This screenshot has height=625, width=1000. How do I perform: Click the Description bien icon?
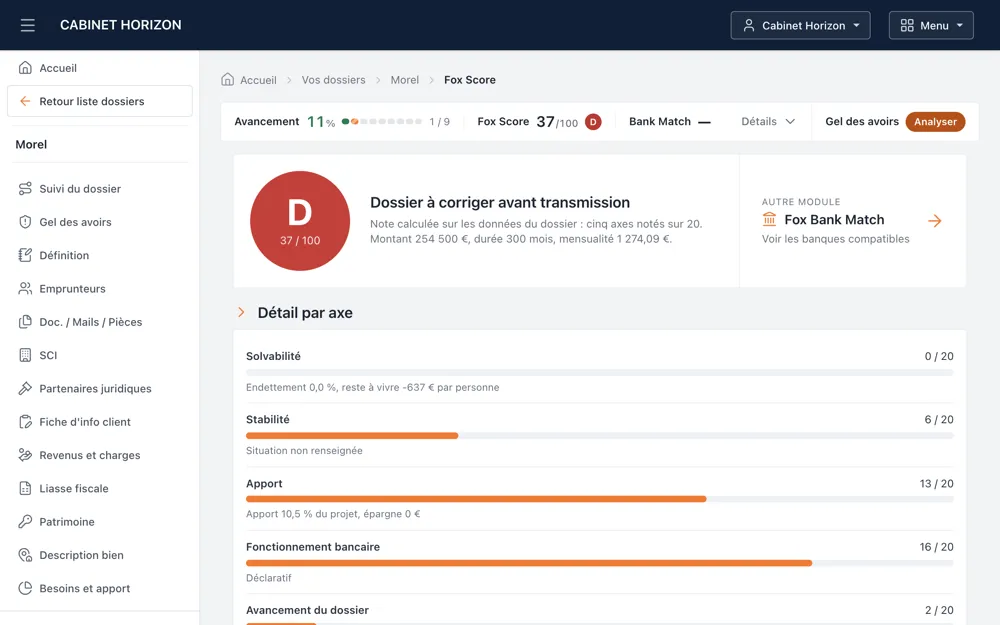point(25,555)
